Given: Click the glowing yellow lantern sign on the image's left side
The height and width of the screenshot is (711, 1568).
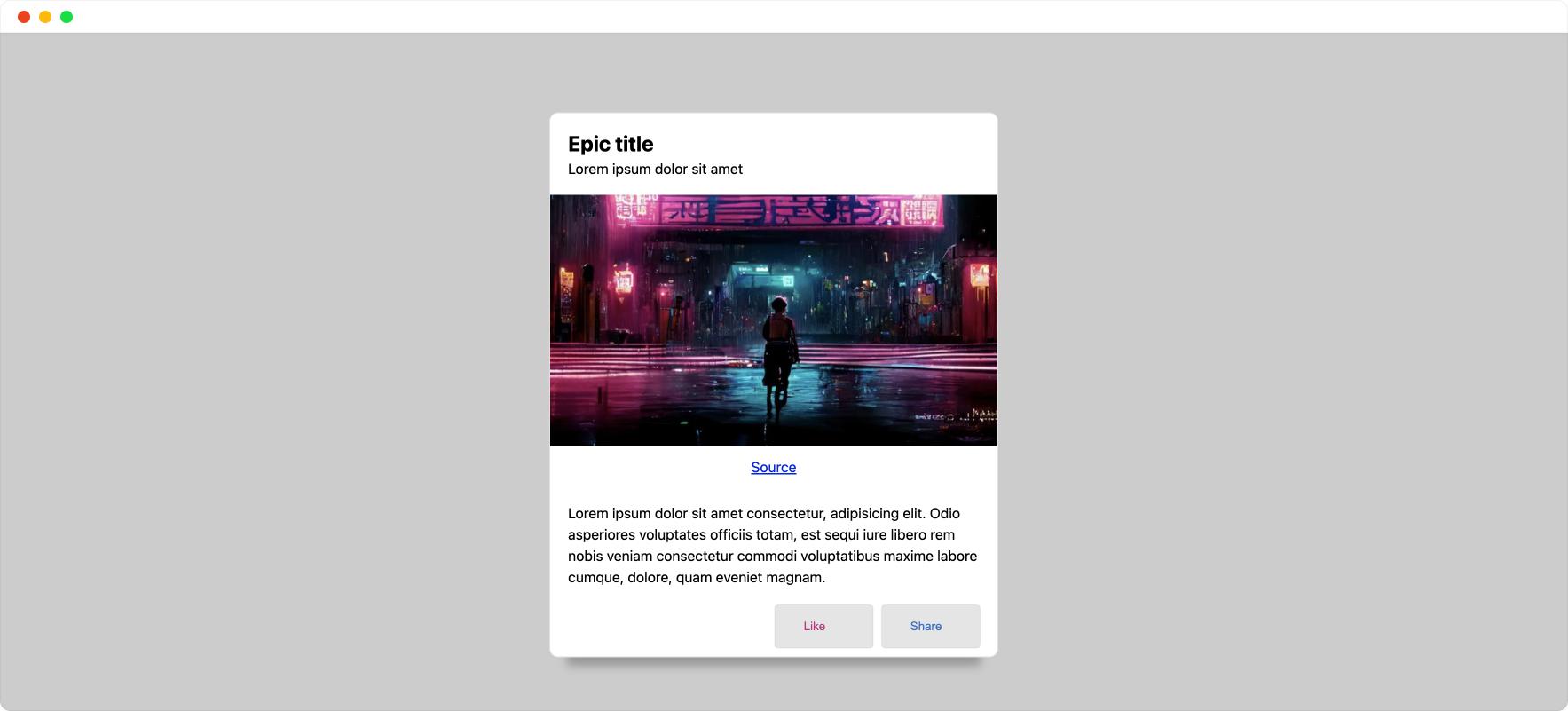Looking at the screenshot, I should point(624,279).
